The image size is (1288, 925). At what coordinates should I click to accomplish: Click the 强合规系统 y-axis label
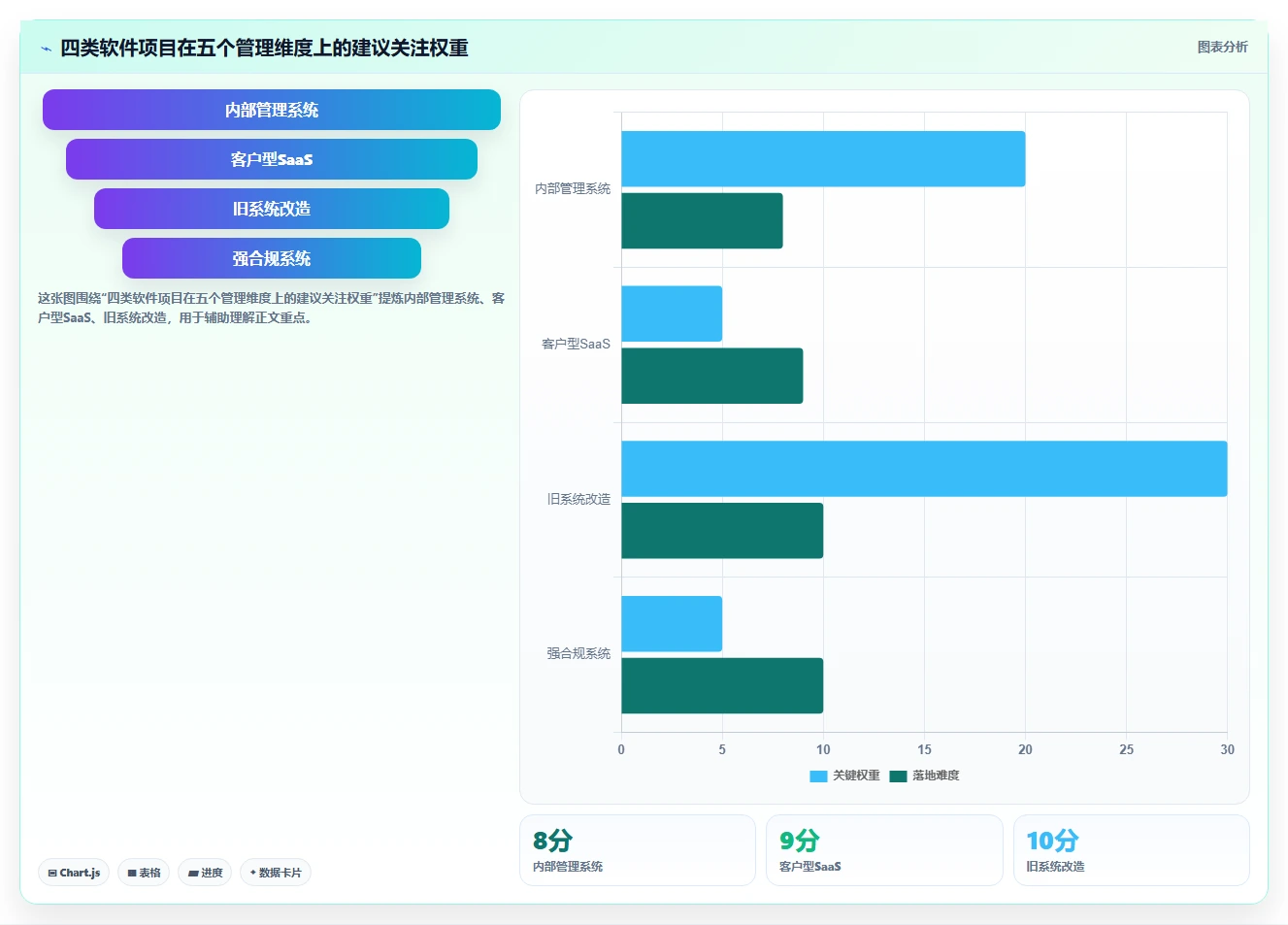tap(578, 653)
